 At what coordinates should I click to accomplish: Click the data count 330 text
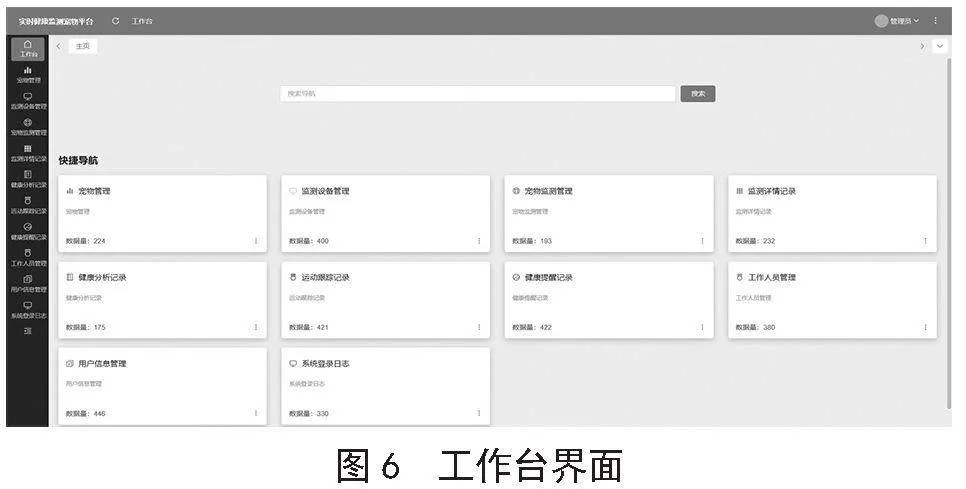(x=323, y=413)
